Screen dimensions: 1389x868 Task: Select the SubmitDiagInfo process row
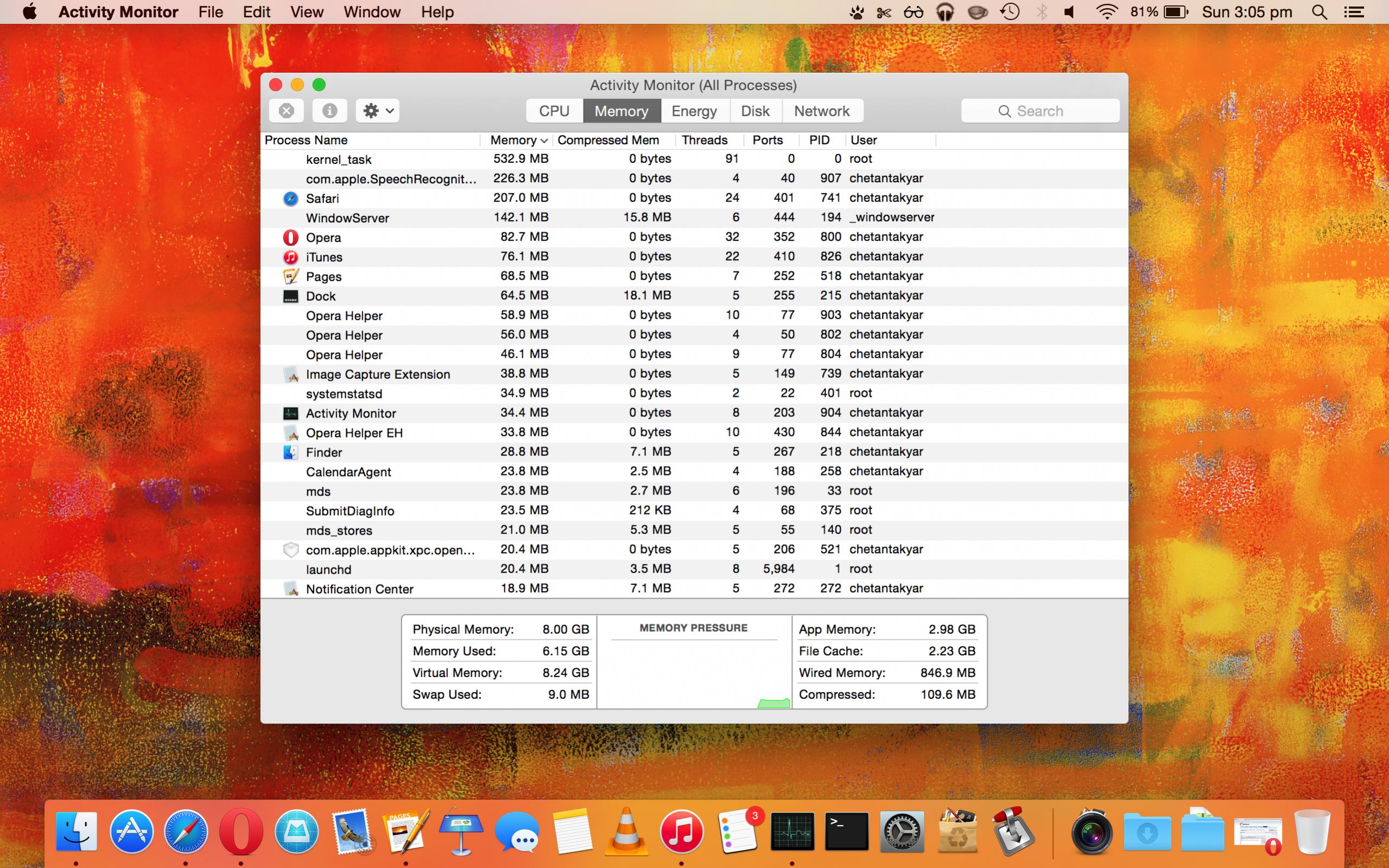click(694, 510)
